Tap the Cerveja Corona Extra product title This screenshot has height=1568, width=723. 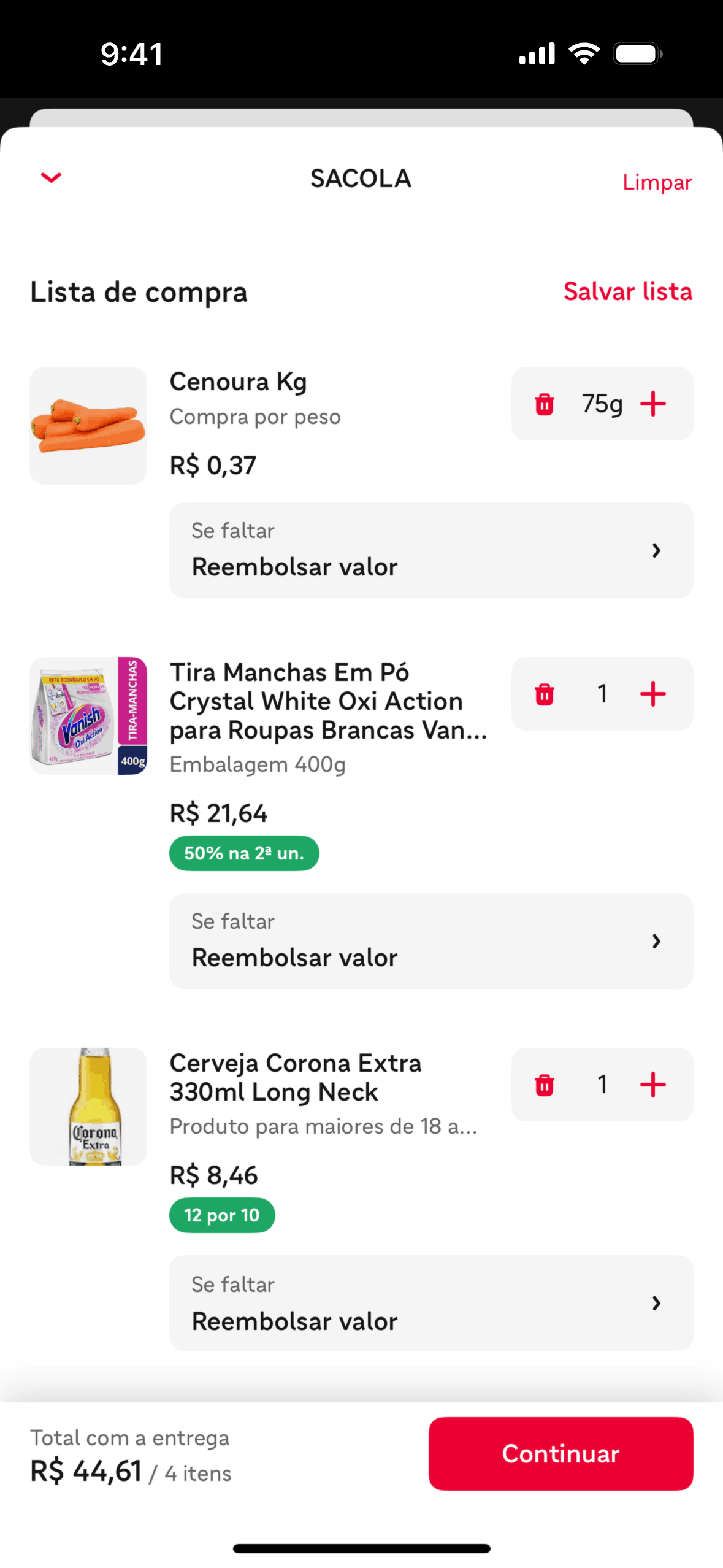296,1078
